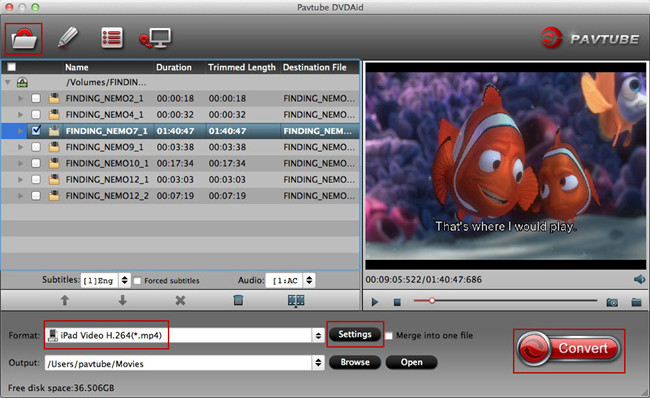Click the Trimmed Length column header
This screenshot has width=650, height=398.
point(242,67)
